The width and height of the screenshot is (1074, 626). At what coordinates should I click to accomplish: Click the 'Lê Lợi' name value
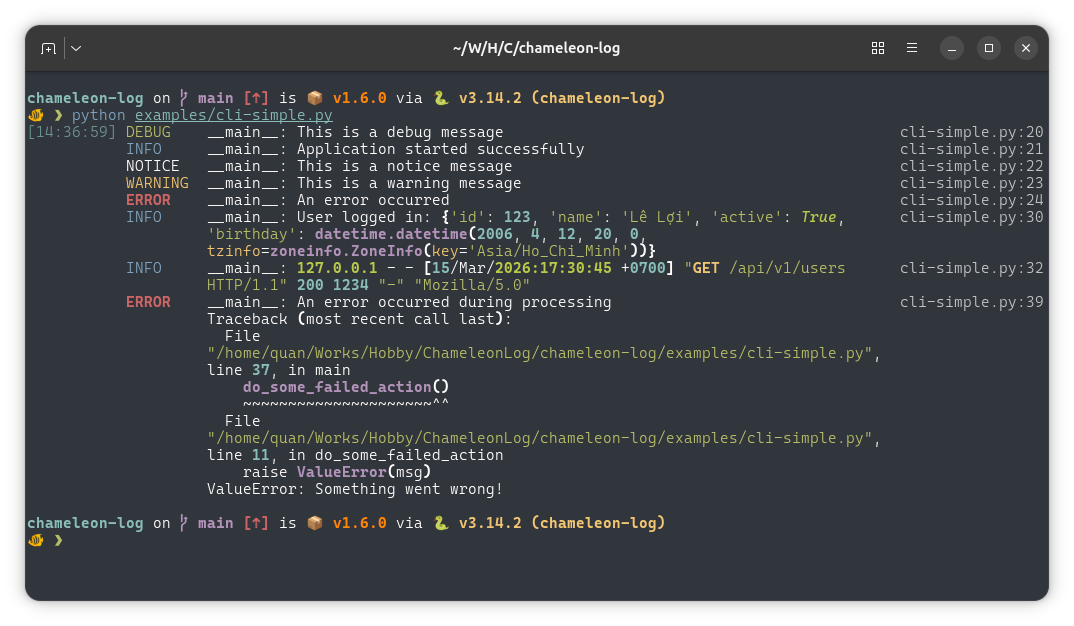(657, 217)
